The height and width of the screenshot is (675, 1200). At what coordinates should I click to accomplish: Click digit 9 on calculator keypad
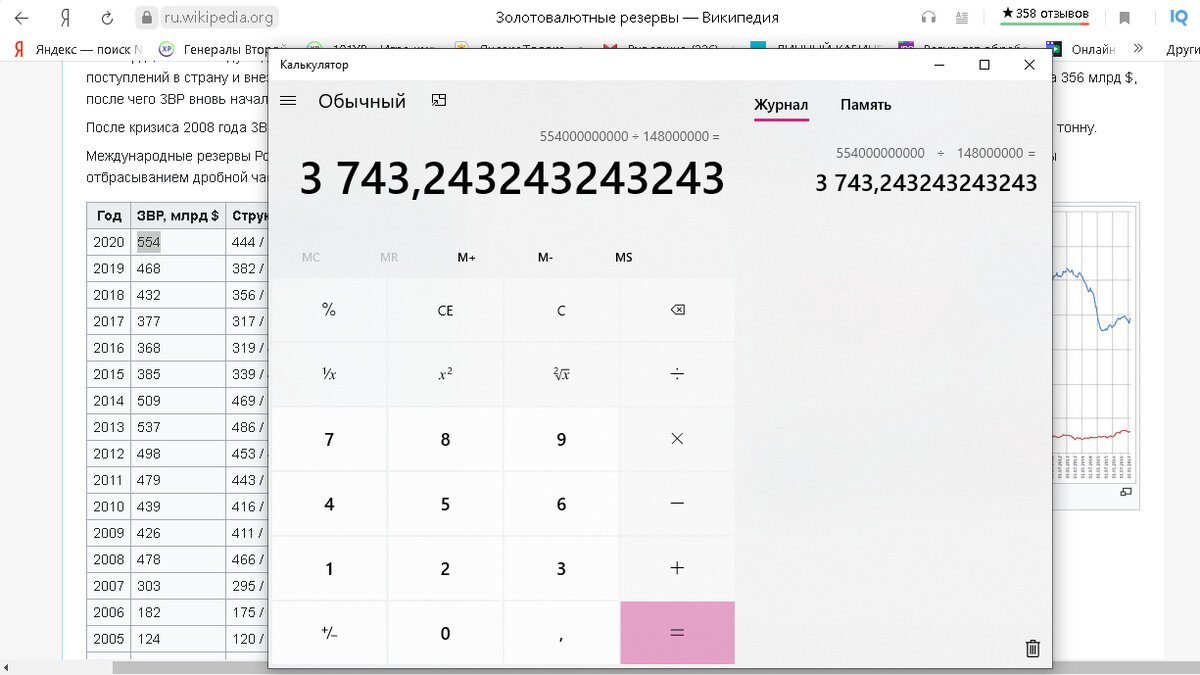(x=561, y=439)
